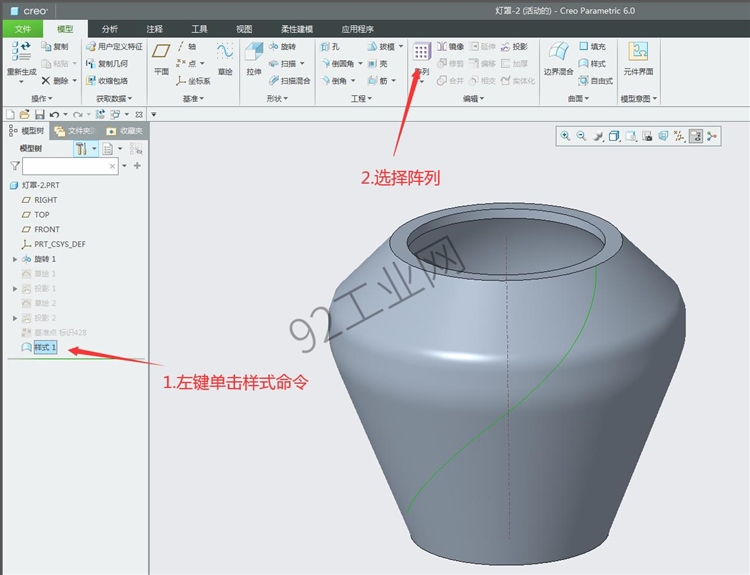Open the 扫描 (Sweep) dropdown arrow
The image size is (750, 575).
[302, 64]
